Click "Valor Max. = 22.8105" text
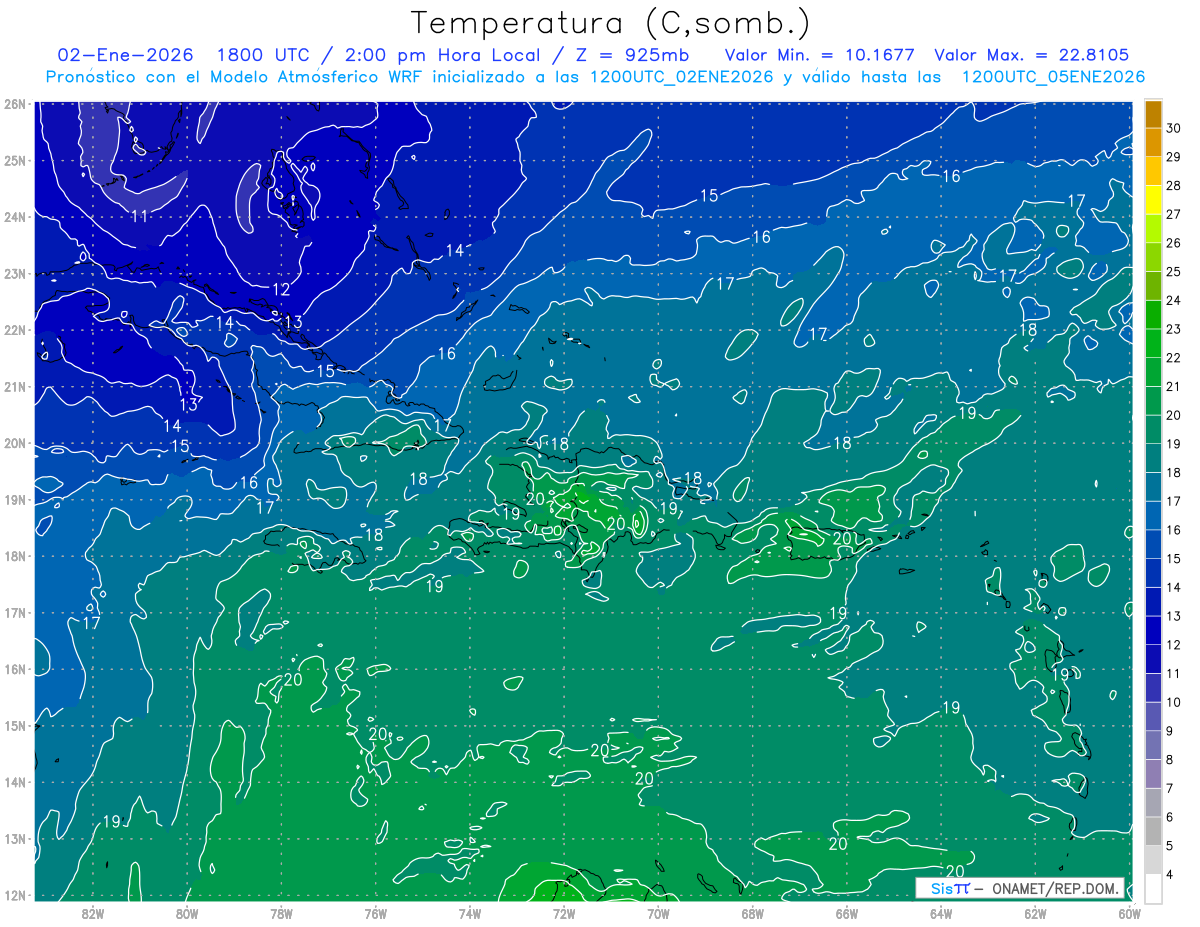Screen dimensions: 1200x927 point(1031,55)
